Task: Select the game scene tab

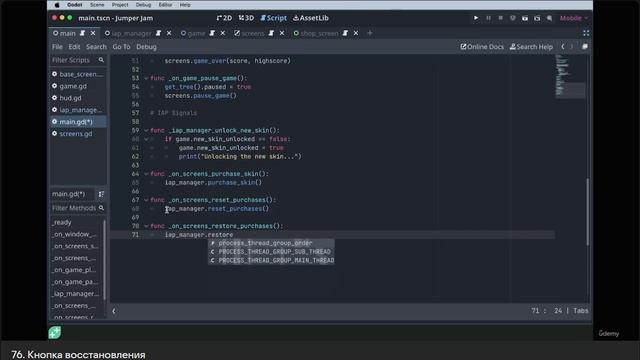Action: coord(196,33)
